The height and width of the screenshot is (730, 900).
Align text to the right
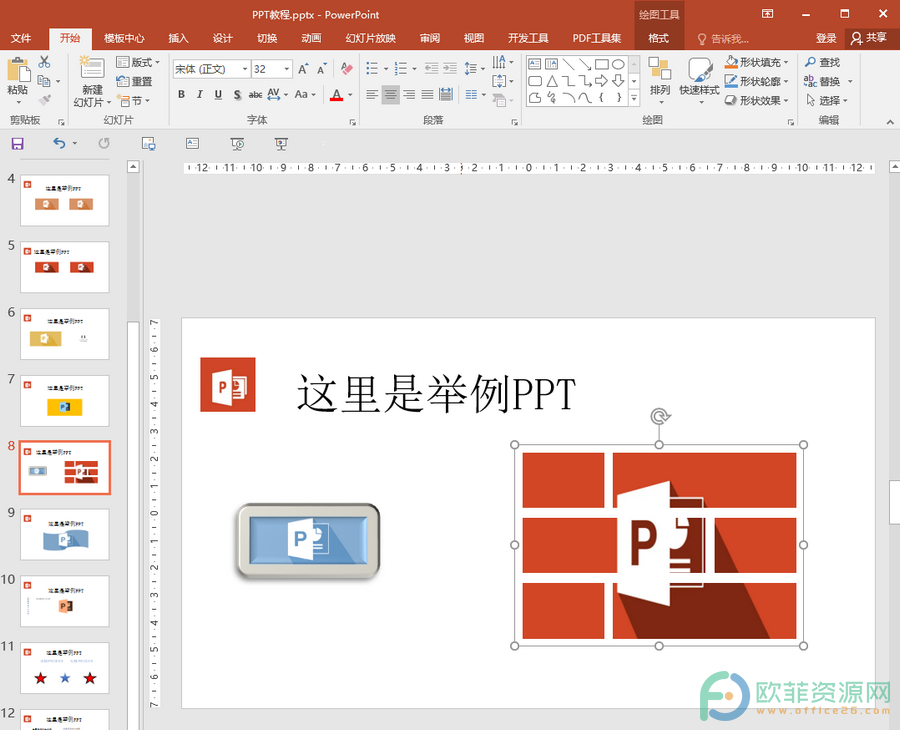[409, 95]
